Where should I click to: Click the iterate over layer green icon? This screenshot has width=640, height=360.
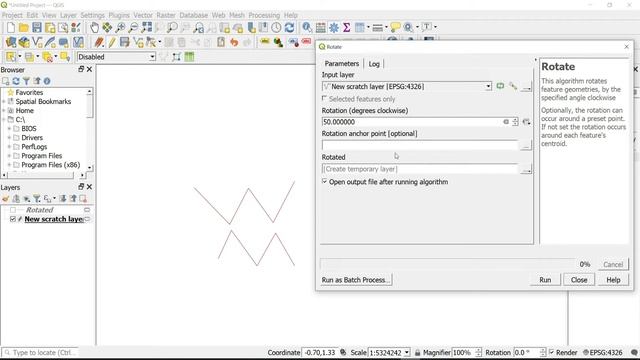pos(500,86)
